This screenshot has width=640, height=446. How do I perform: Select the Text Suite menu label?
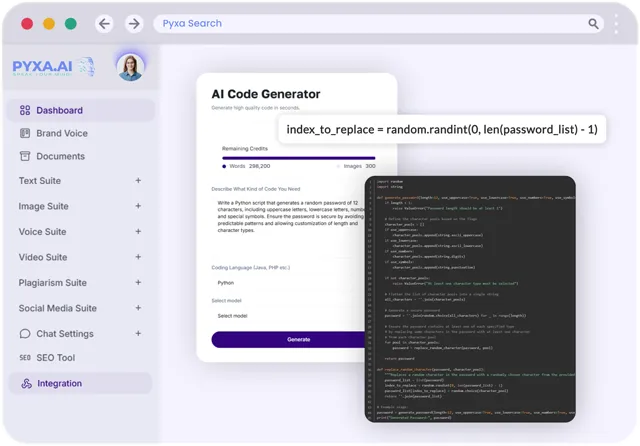click(x=40, y=180)
